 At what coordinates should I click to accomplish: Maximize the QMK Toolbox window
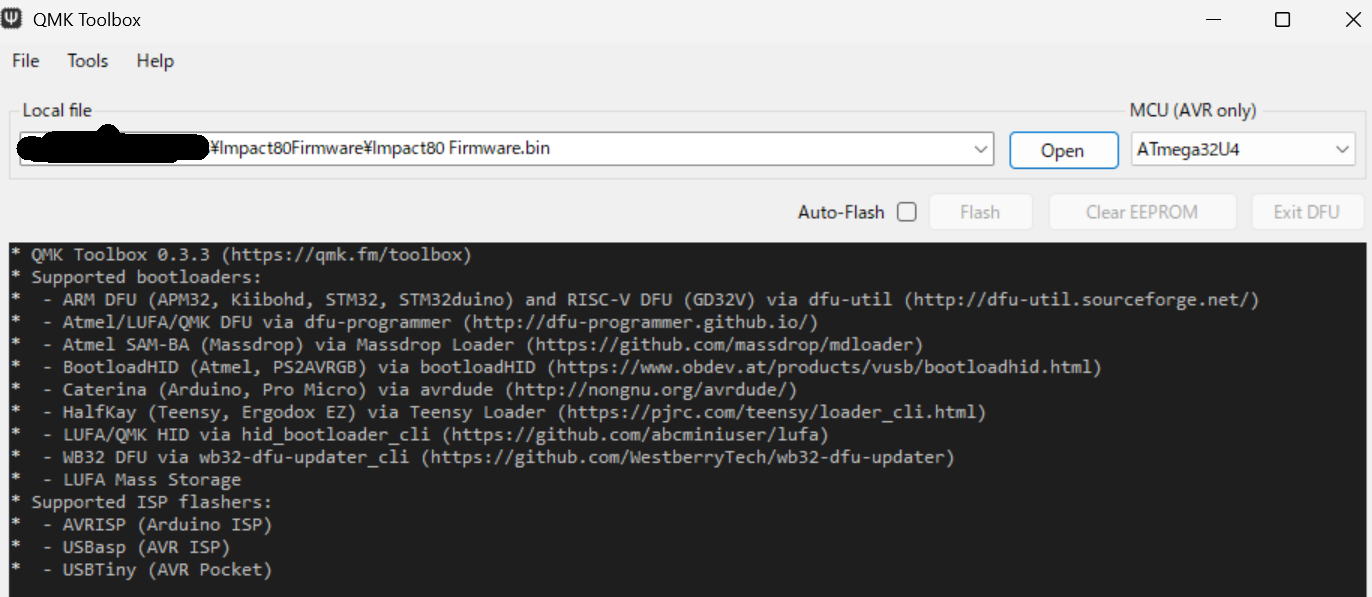(1282, 20)
